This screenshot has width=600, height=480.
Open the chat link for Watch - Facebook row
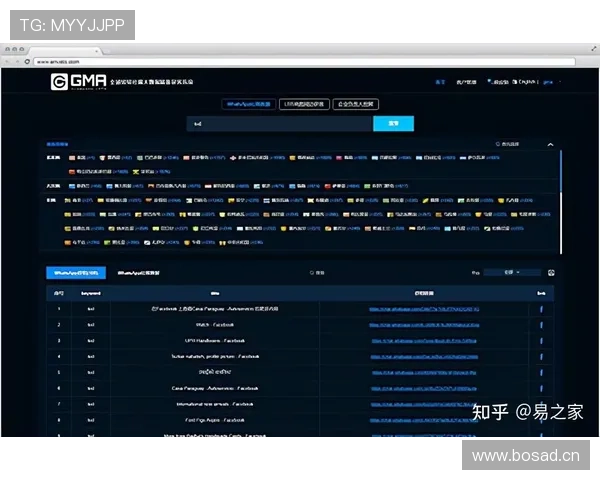(x=425, y=325)
